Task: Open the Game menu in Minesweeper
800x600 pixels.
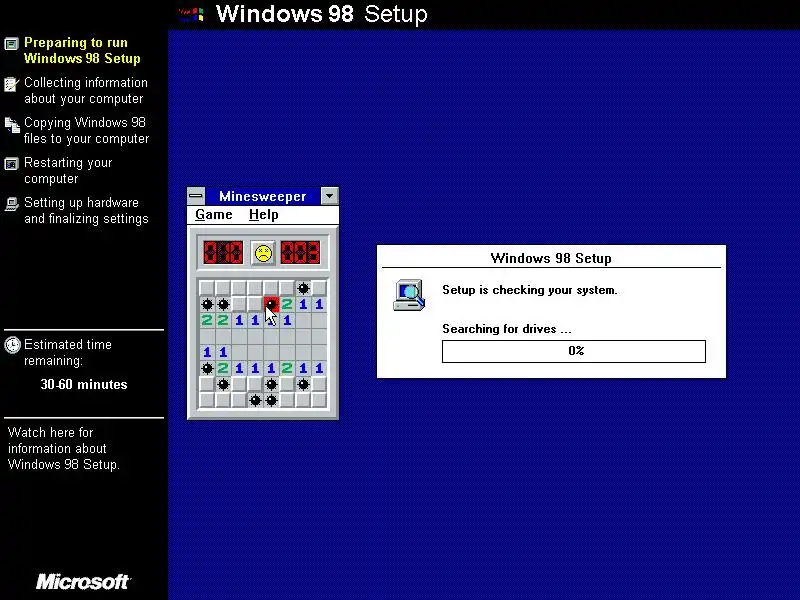Action: [214, 215]
